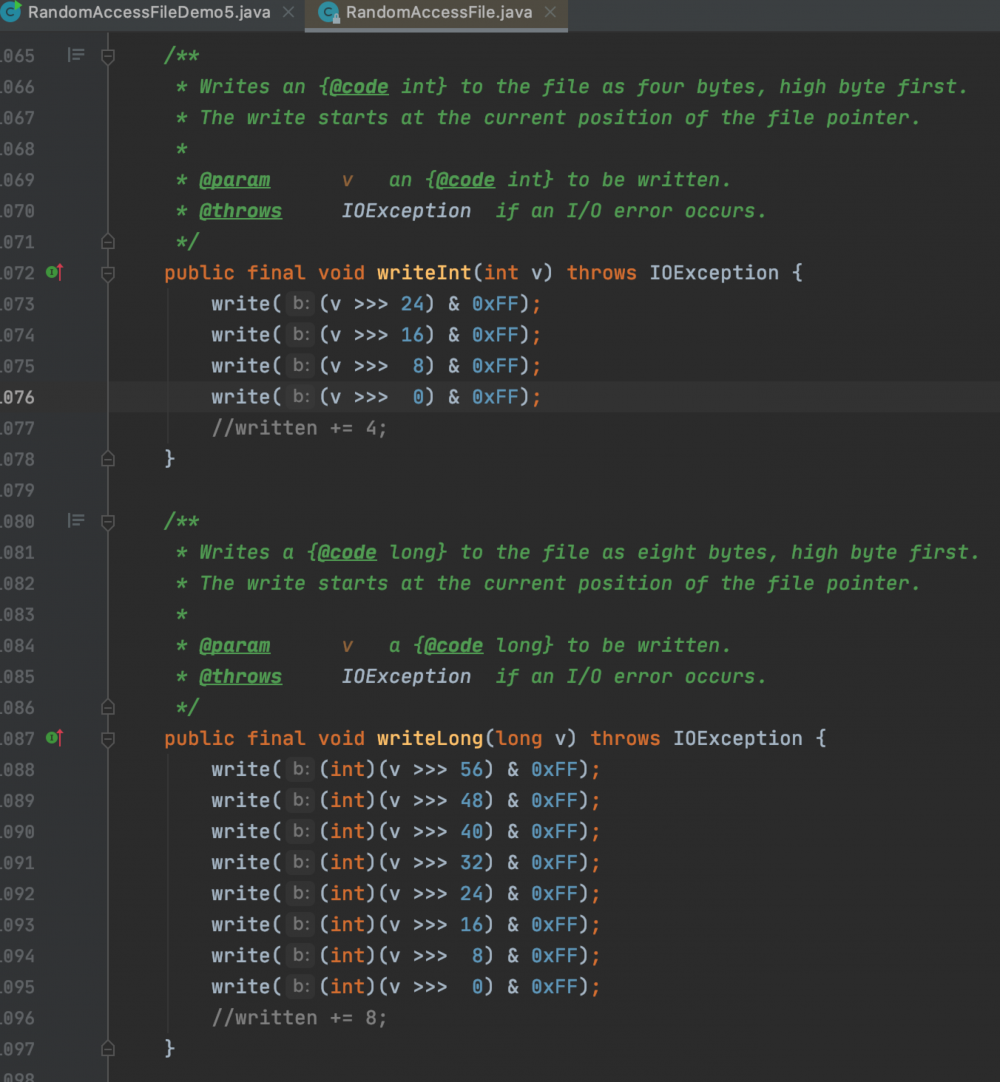Image resolution: width=1000 pixels, height=1082 pixels.
Task: Select the RandomAccessFile.java tab
Action: pyautogui.click(x=439, y=13)
